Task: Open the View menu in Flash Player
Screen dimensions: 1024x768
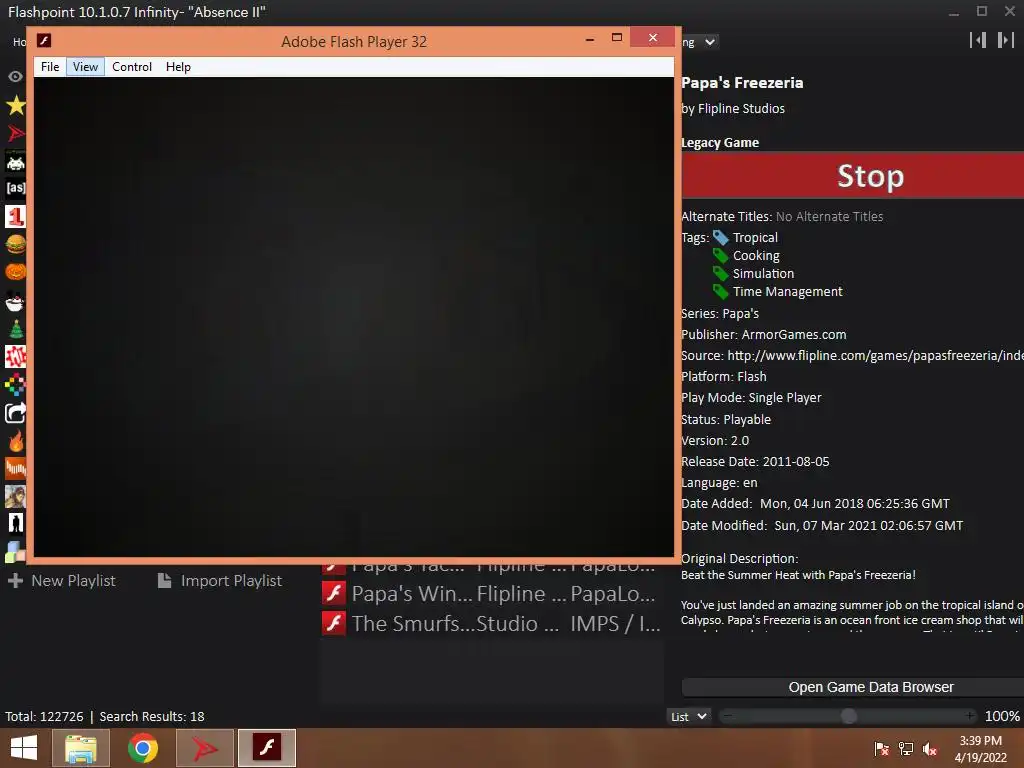Action: point(86,67)
